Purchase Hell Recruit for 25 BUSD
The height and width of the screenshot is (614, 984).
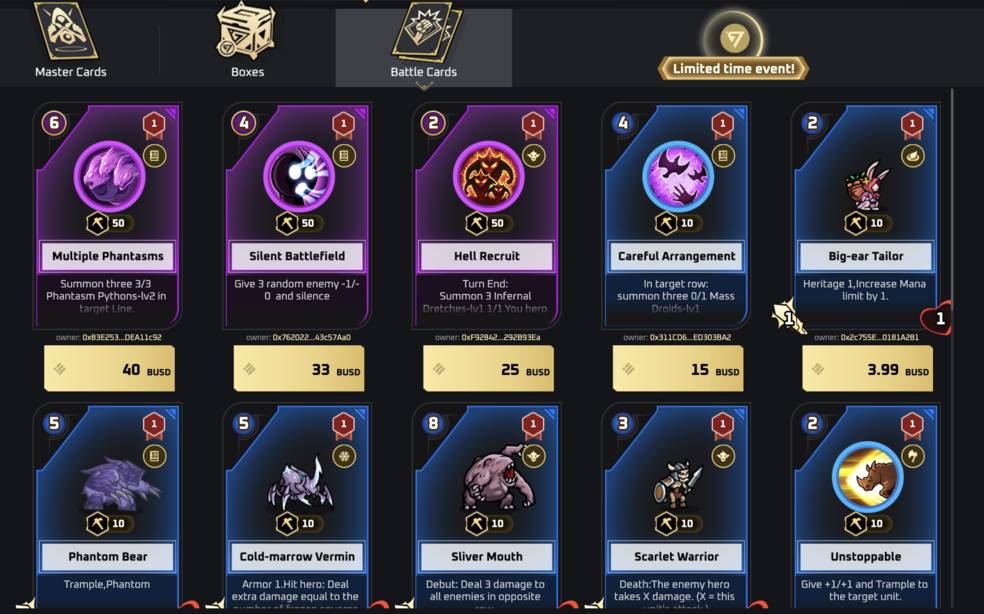coord(488,369)
